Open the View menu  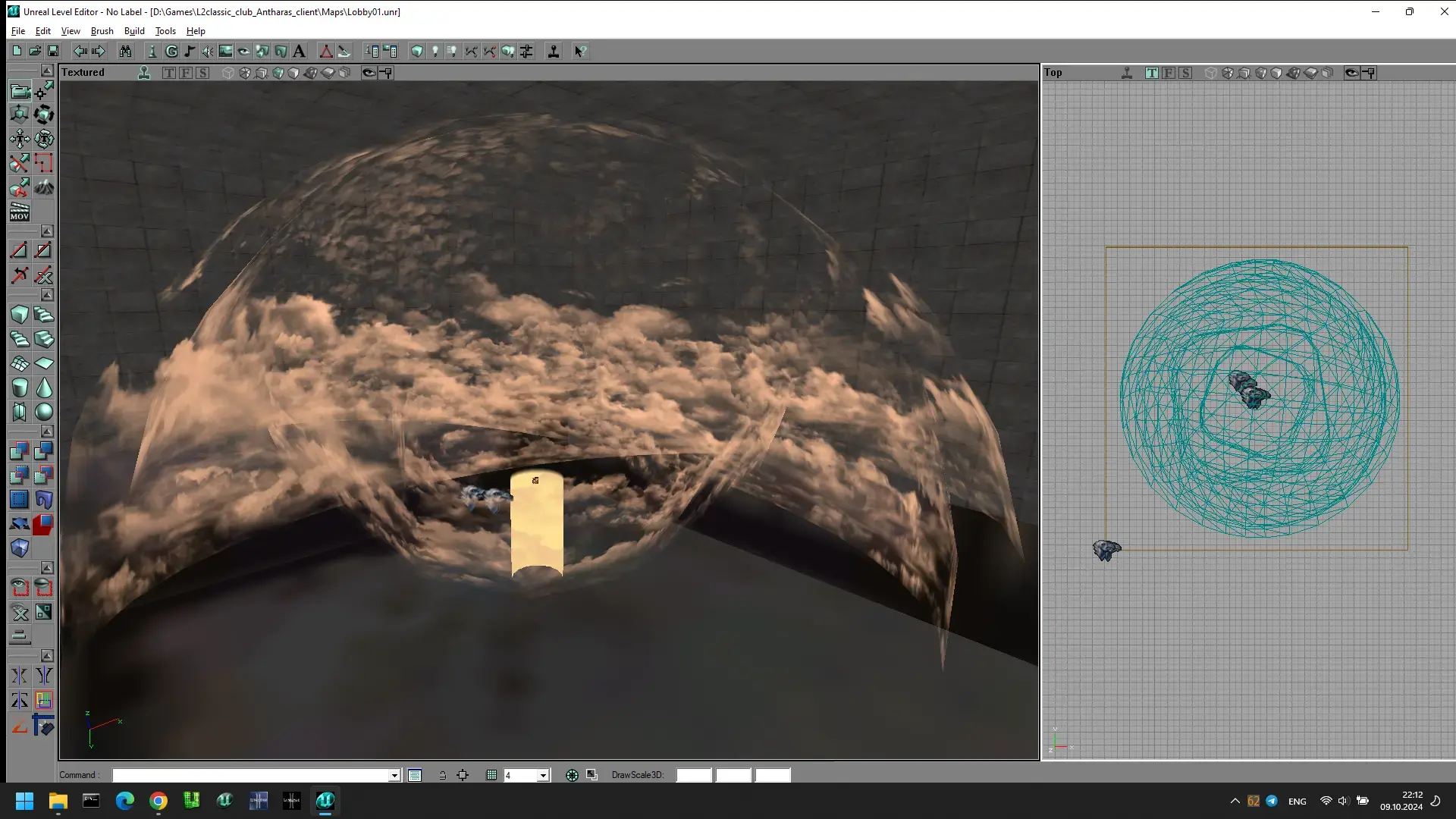click(x=71, y=31)
